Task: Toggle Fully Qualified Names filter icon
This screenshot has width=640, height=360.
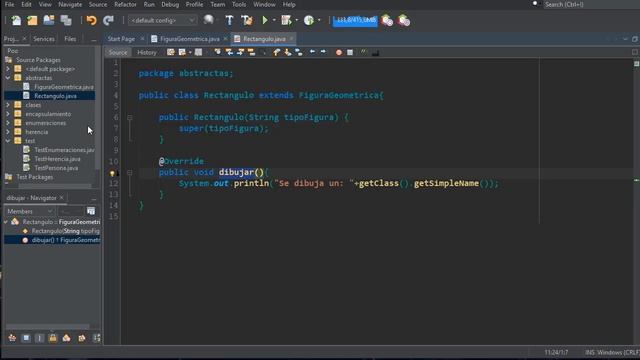Action: [x=82, y=338]
